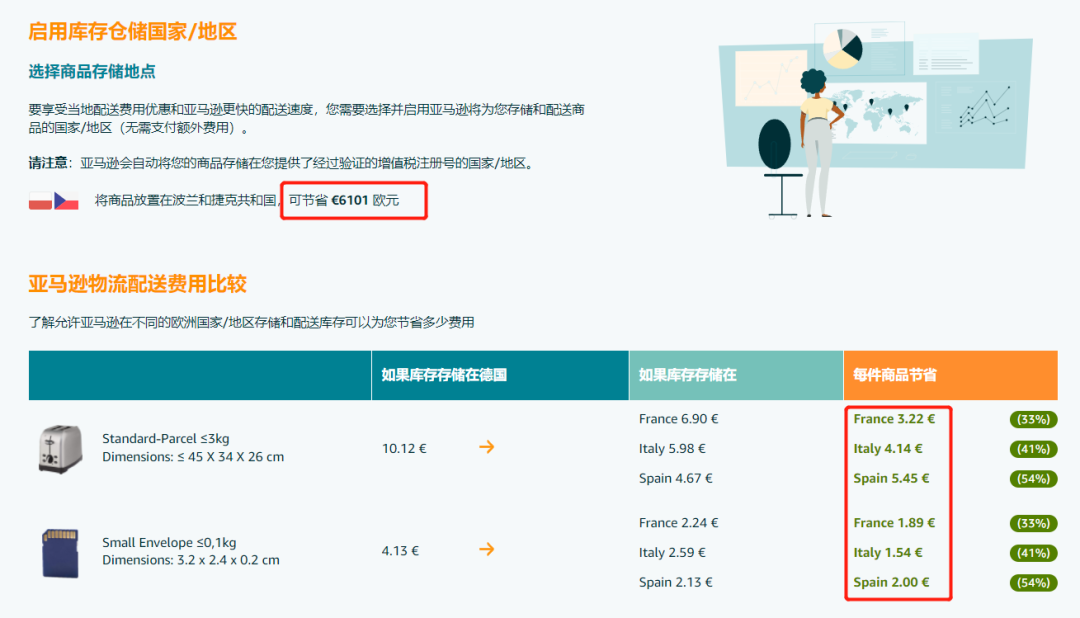The width and height of the screenshot is (1080, 618).
Task: Click the Dimensions ≤ 45 X 34 X 26 cm text
Action: pyautogui.click(x=193, y=457)
